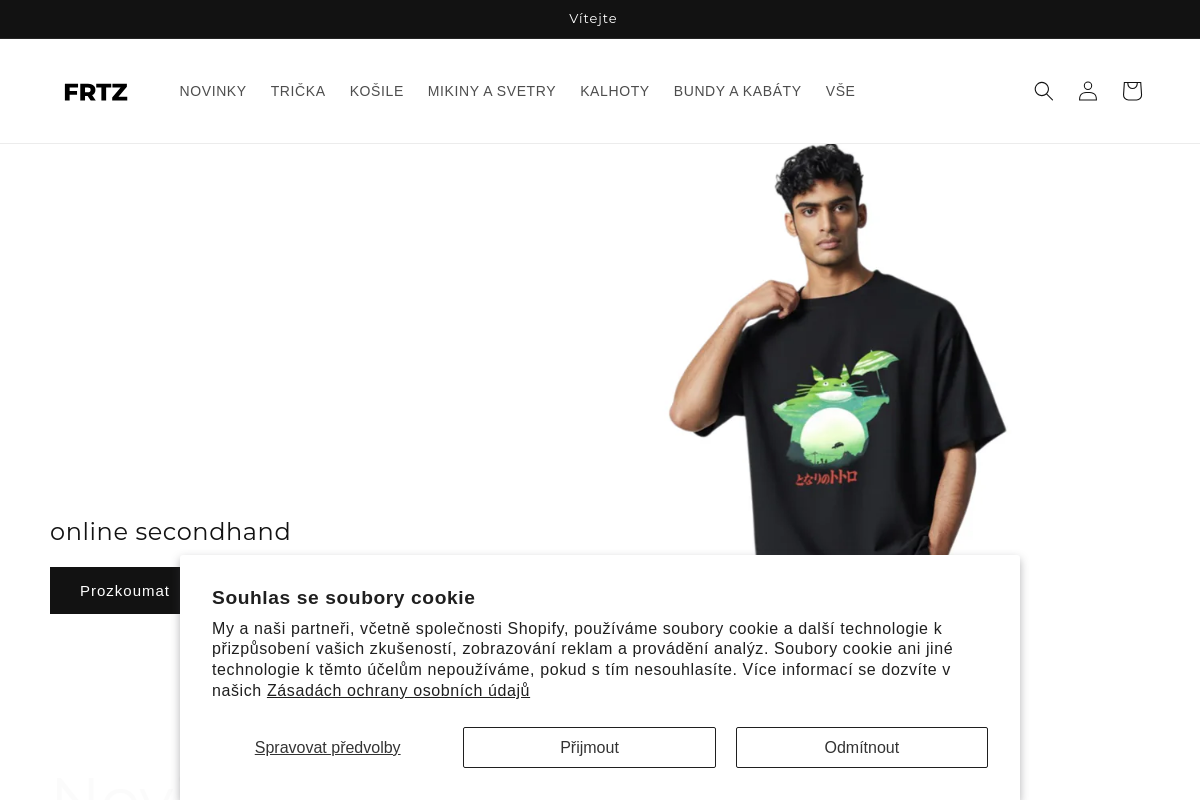Open the TRIČKA category
1200x800 pixels.
(x=298, y=91)
